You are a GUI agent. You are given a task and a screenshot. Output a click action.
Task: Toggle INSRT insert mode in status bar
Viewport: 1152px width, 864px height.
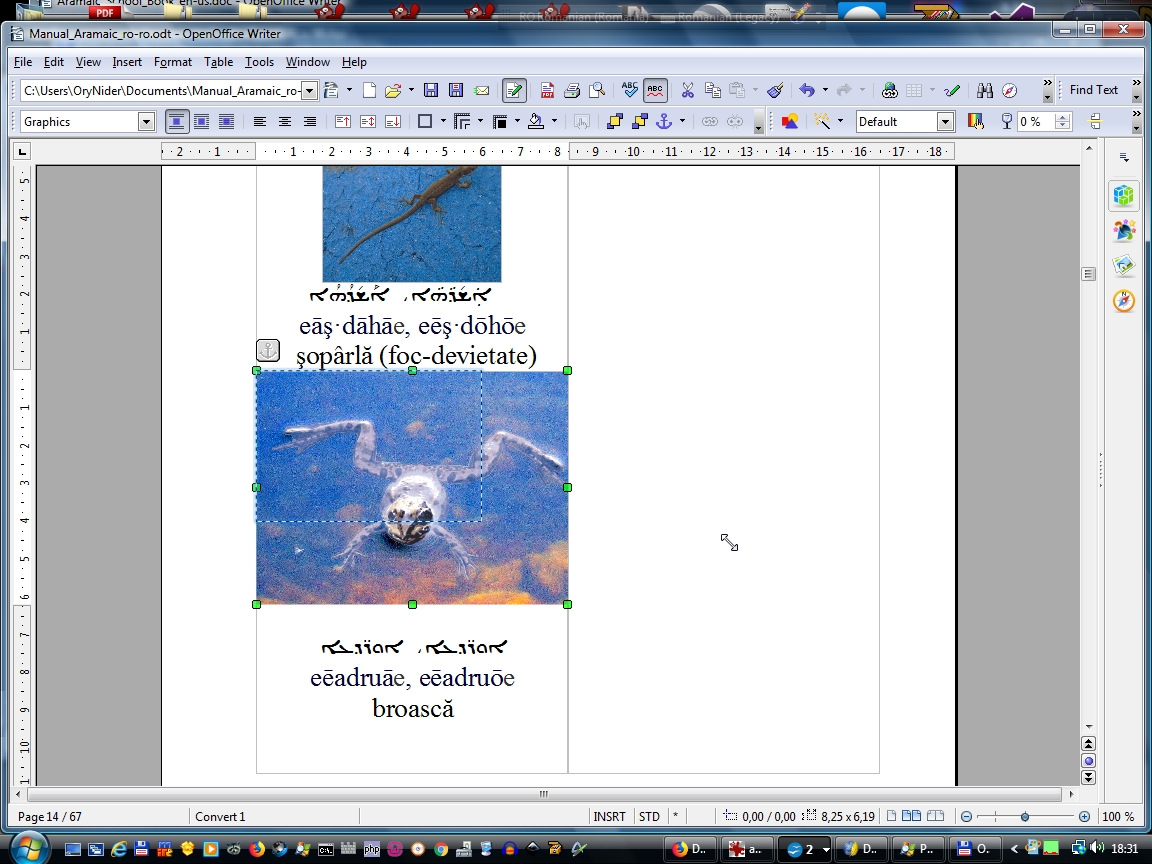pyautogui.click(x=609, y=817)
